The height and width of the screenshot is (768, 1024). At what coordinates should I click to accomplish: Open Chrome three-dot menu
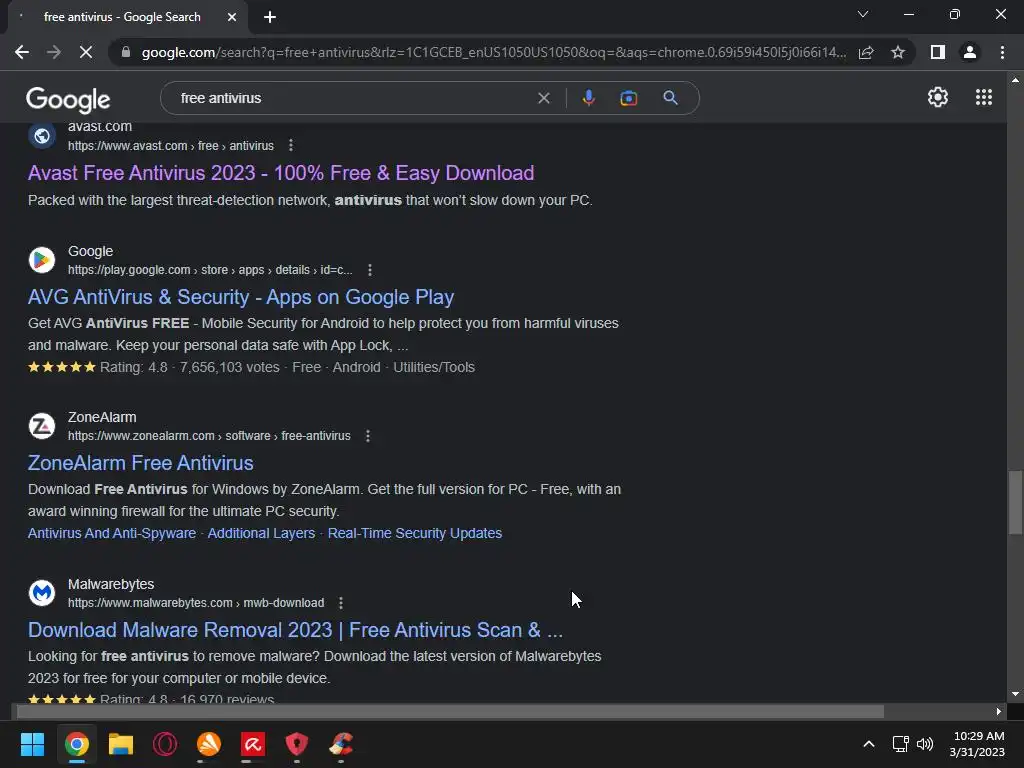click(1002, 52)
